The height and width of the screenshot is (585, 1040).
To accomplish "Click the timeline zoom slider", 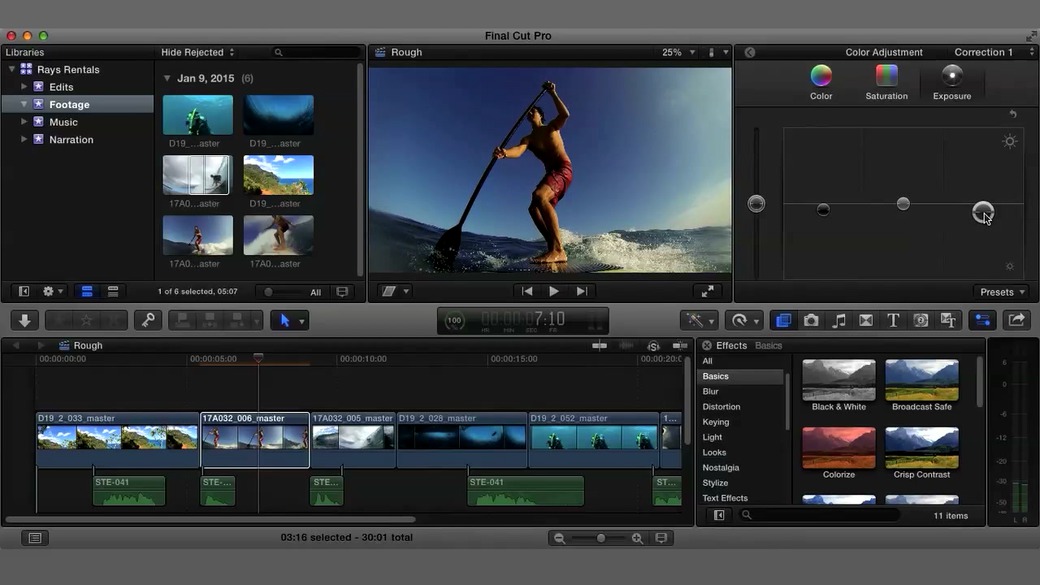I will pos(601,538).
